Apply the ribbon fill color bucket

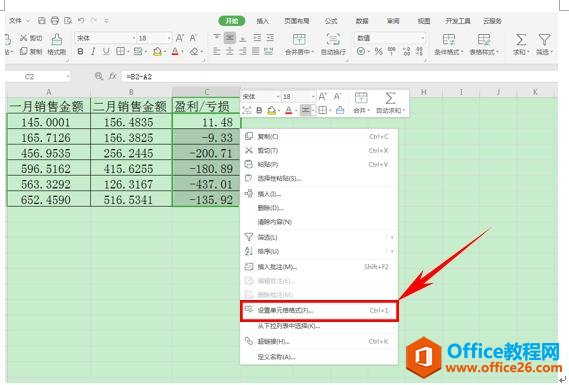tap(157, 52)
